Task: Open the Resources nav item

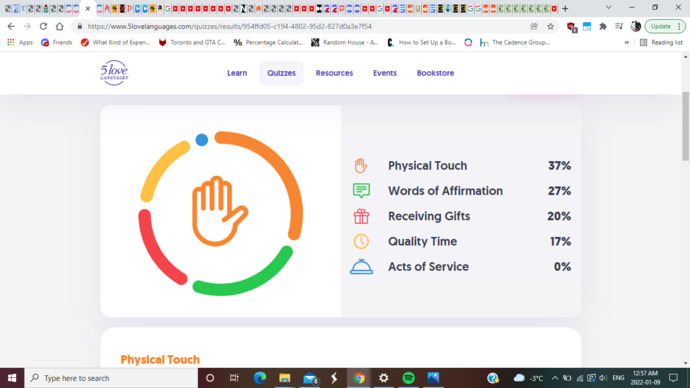Action: [x=334, y=73]
